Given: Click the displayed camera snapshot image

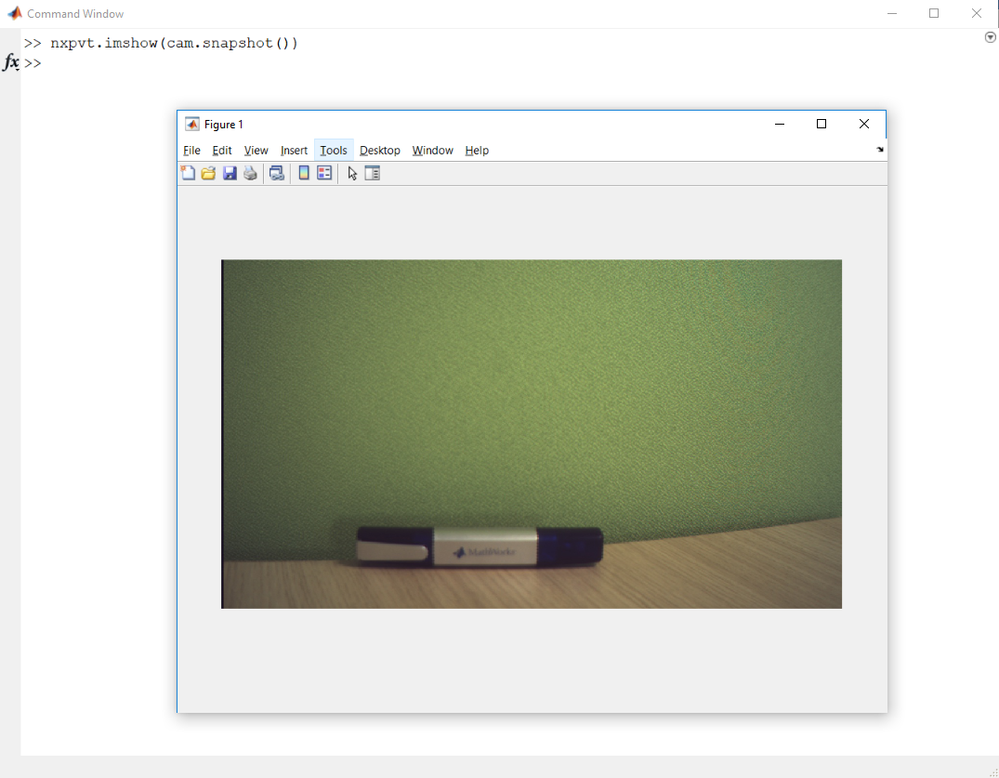Looking at the screenshot, I should tap(531, 434).
